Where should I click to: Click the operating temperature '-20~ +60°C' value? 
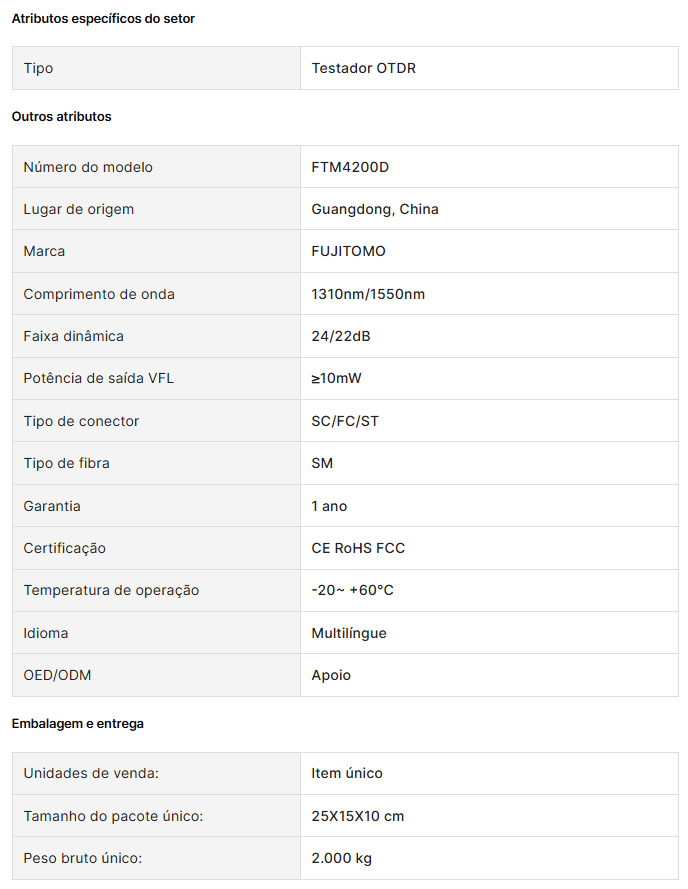352,590
